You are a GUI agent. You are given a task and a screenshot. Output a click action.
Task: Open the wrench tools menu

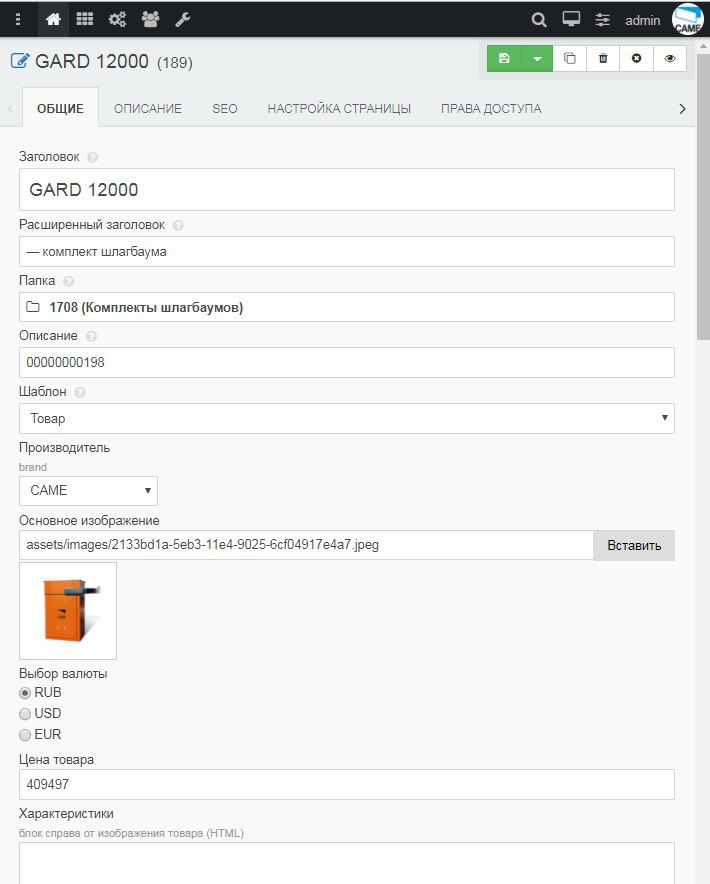pyautogui.click(x=182, y=19)
